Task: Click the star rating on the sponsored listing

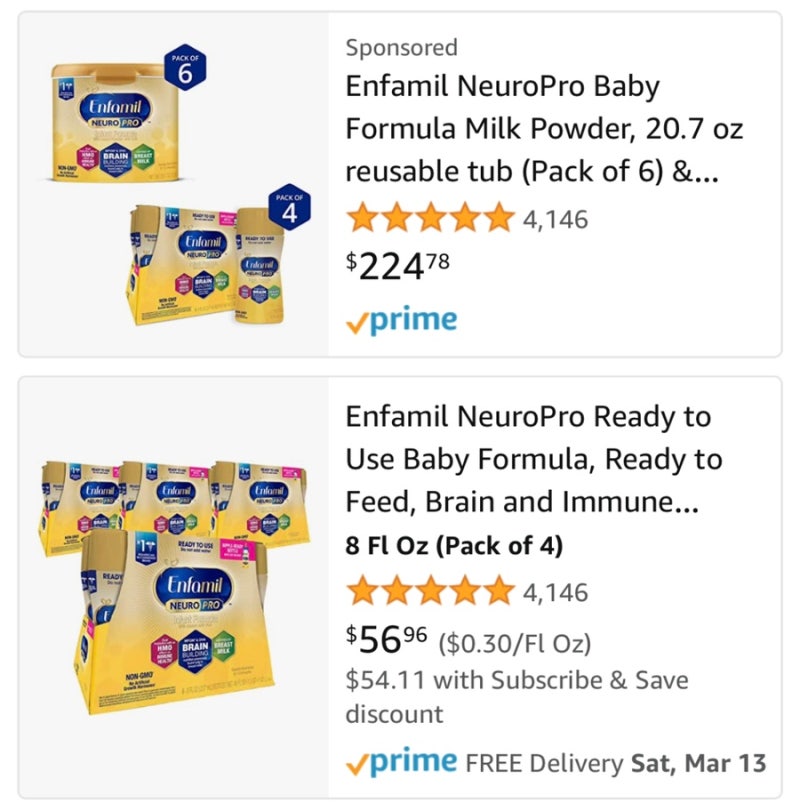Action: point(430,218)
